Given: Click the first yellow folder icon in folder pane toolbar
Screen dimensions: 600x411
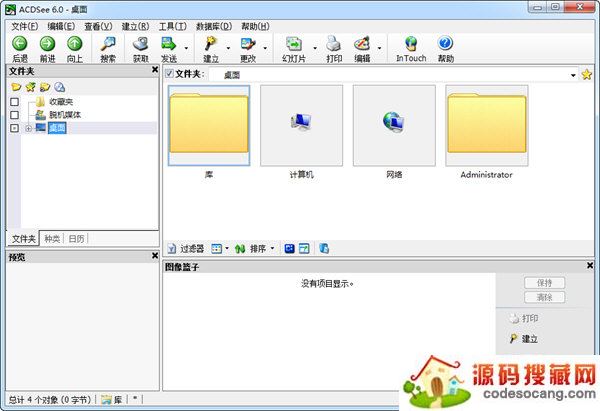Looking at the screenshot, I should 16,87.
